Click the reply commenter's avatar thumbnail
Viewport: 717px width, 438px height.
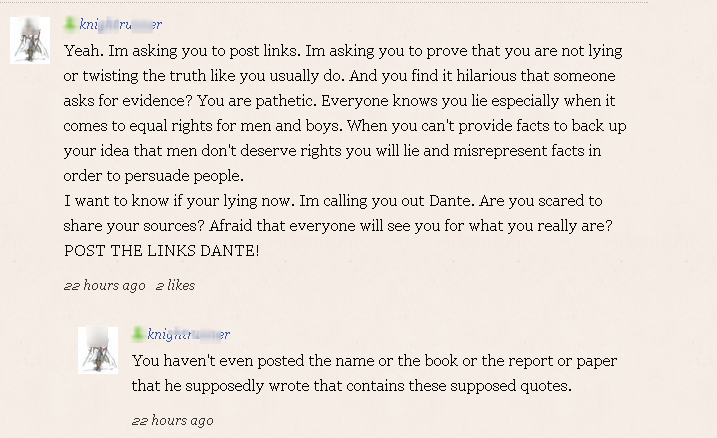pyautogui.click(x=98, y=350)
